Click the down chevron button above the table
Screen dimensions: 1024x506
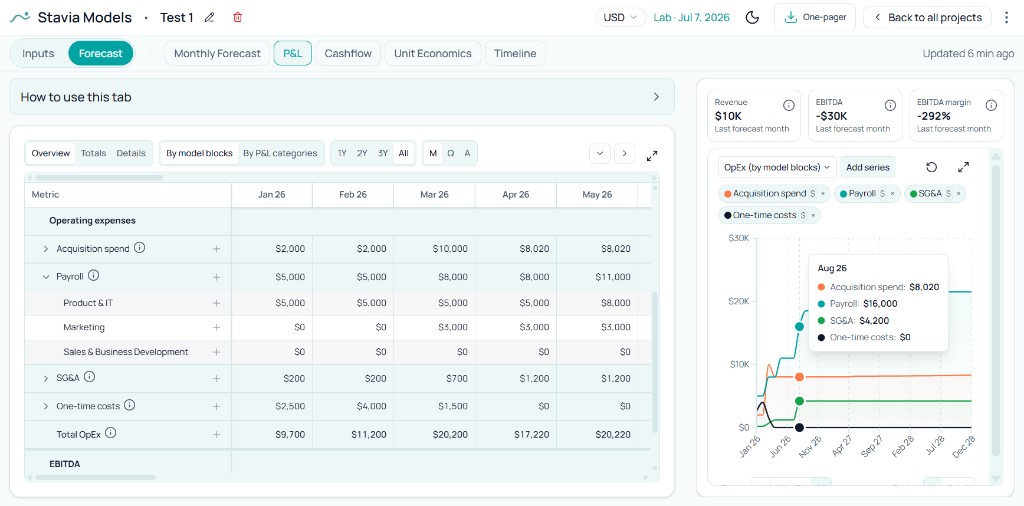coord(600,153)
